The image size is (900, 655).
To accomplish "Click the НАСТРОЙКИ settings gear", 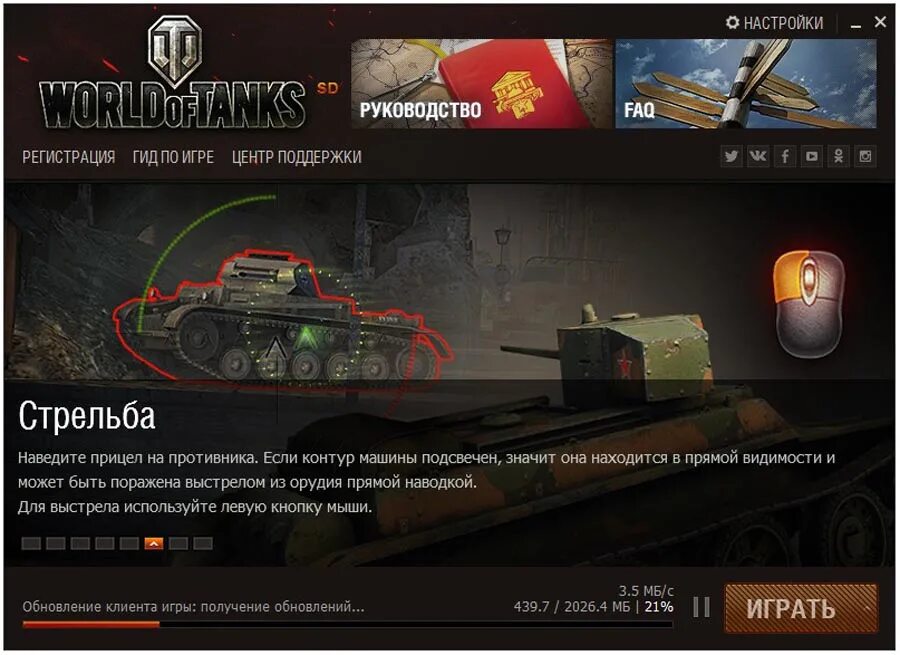I will pos(732,23).
